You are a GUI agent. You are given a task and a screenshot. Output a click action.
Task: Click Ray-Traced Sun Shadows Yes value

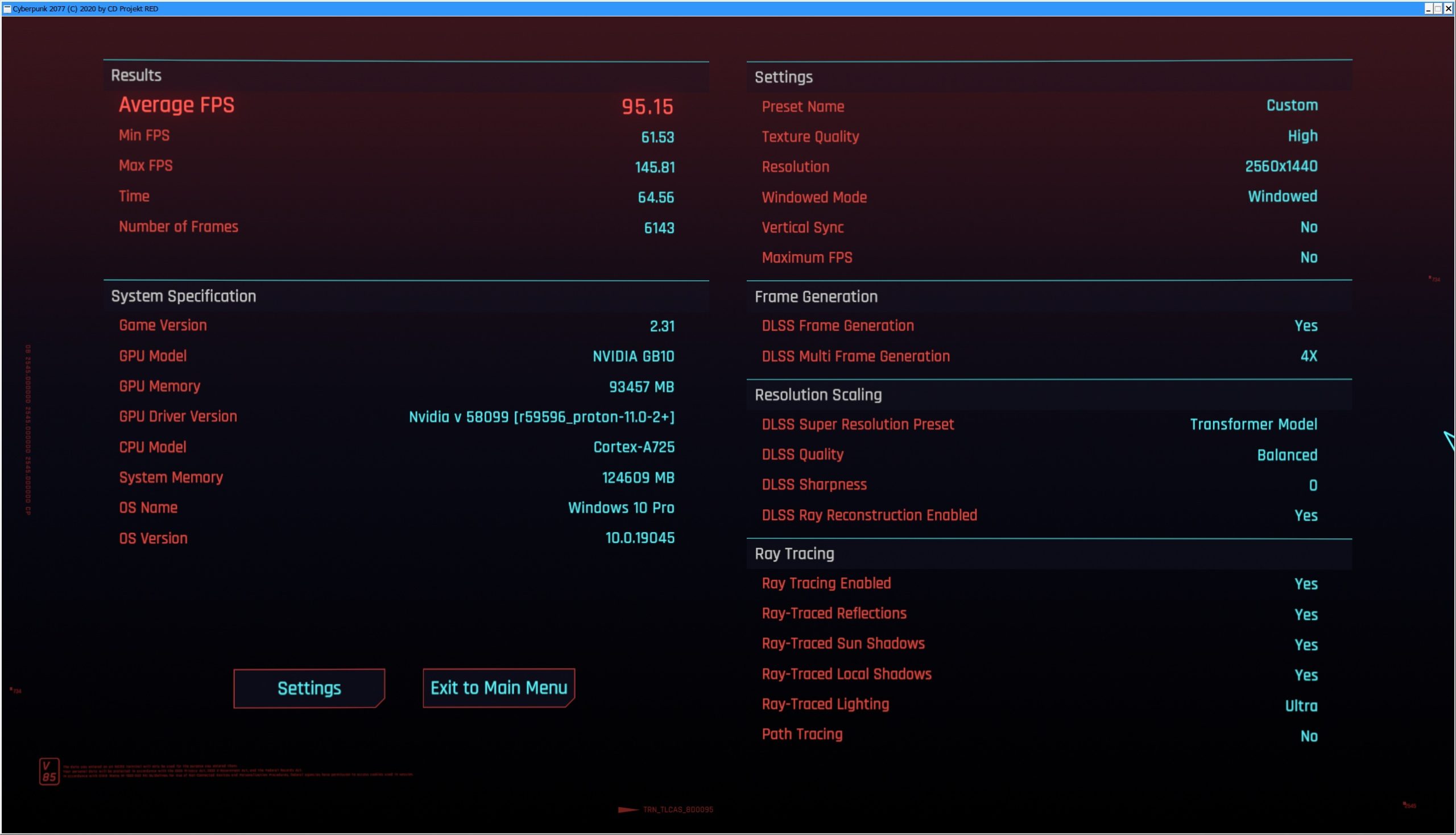(1306, 645)
